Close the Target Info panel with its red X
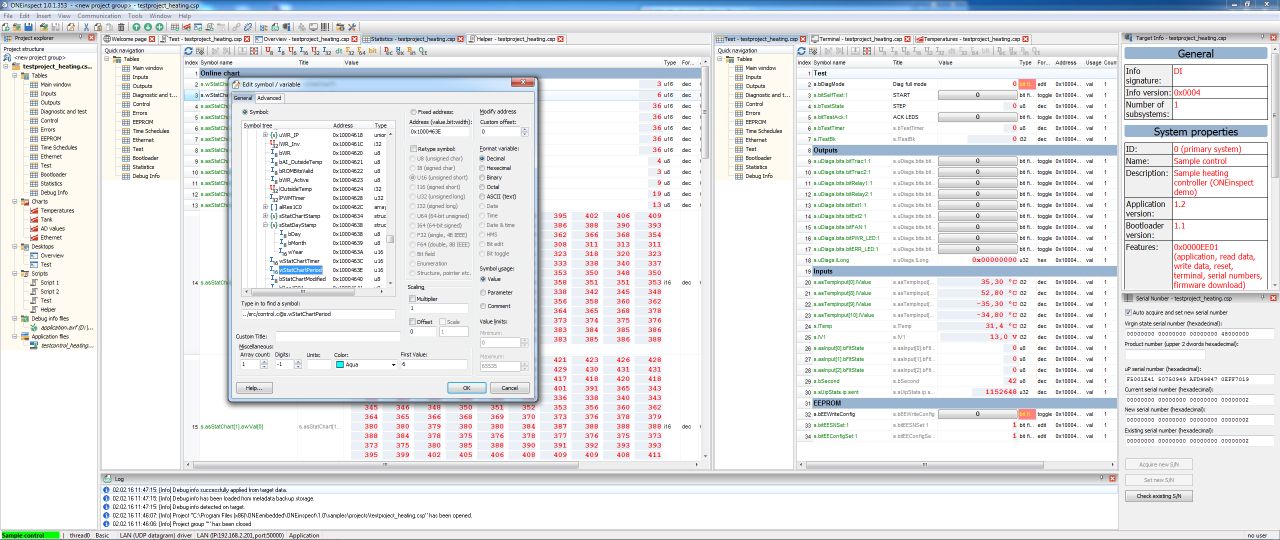Viewport: 1280px width, 540px height. [x=1274, y=37]
